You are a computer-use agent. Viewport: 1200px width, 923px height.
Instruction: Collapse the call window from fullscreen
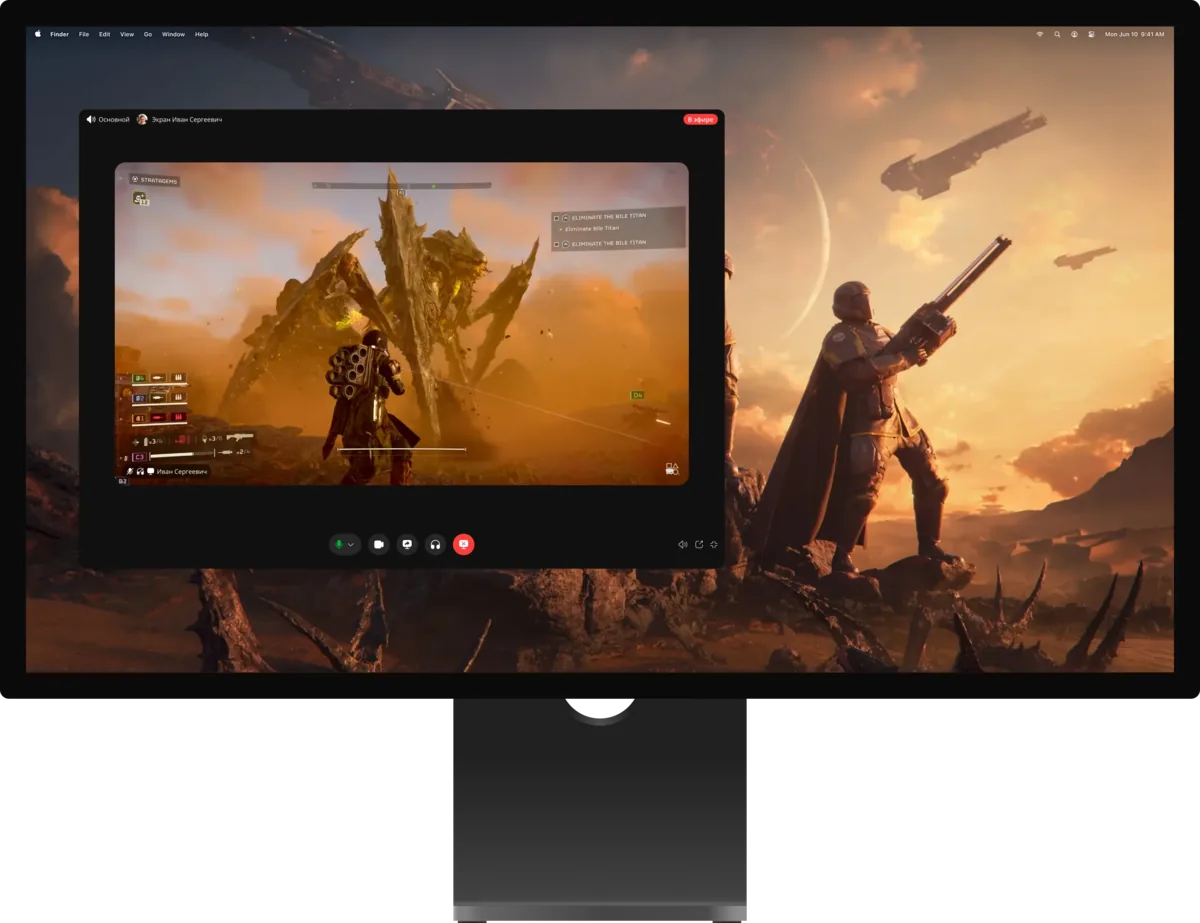[x=714, y=545]
